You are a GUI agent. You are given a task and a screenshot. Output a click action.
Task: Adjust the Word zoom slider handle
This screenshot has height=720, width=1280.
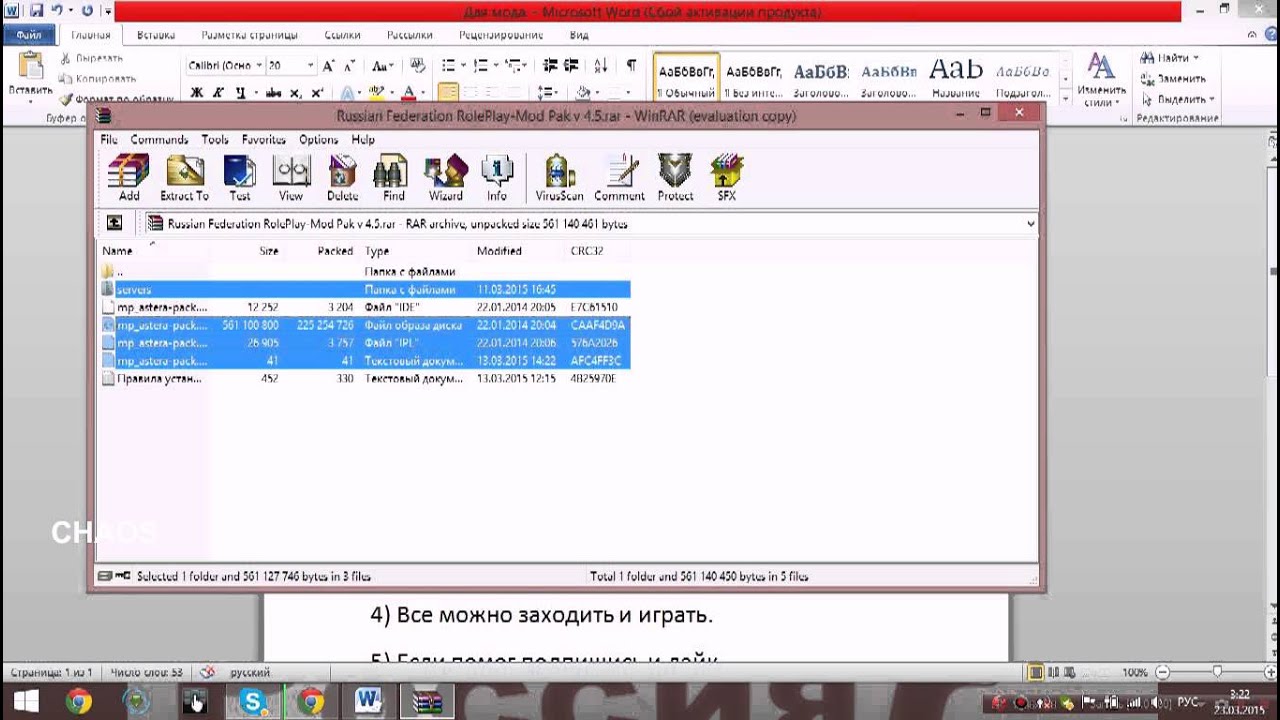1217,673
